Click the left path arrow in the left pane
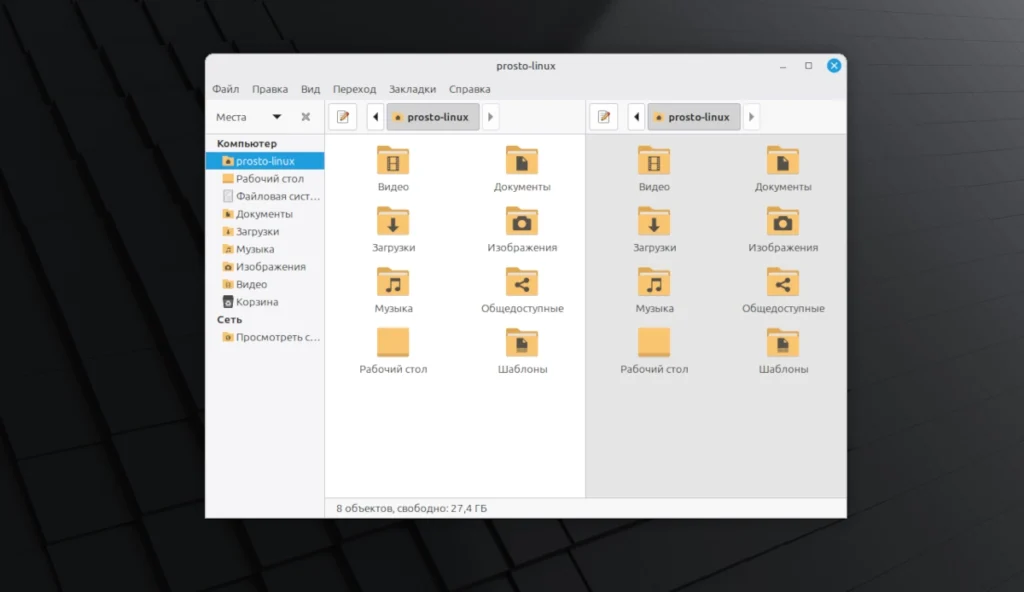The width and height of the screenshot is (1024, 592). coord(376,117)
